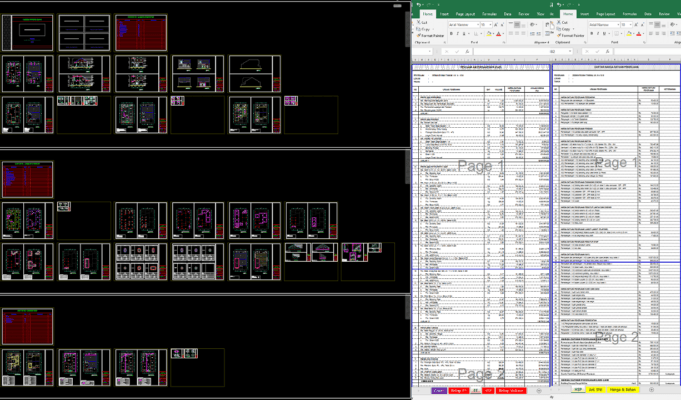Click formula Enter checkmark in the left Excel window

[457, 51]
